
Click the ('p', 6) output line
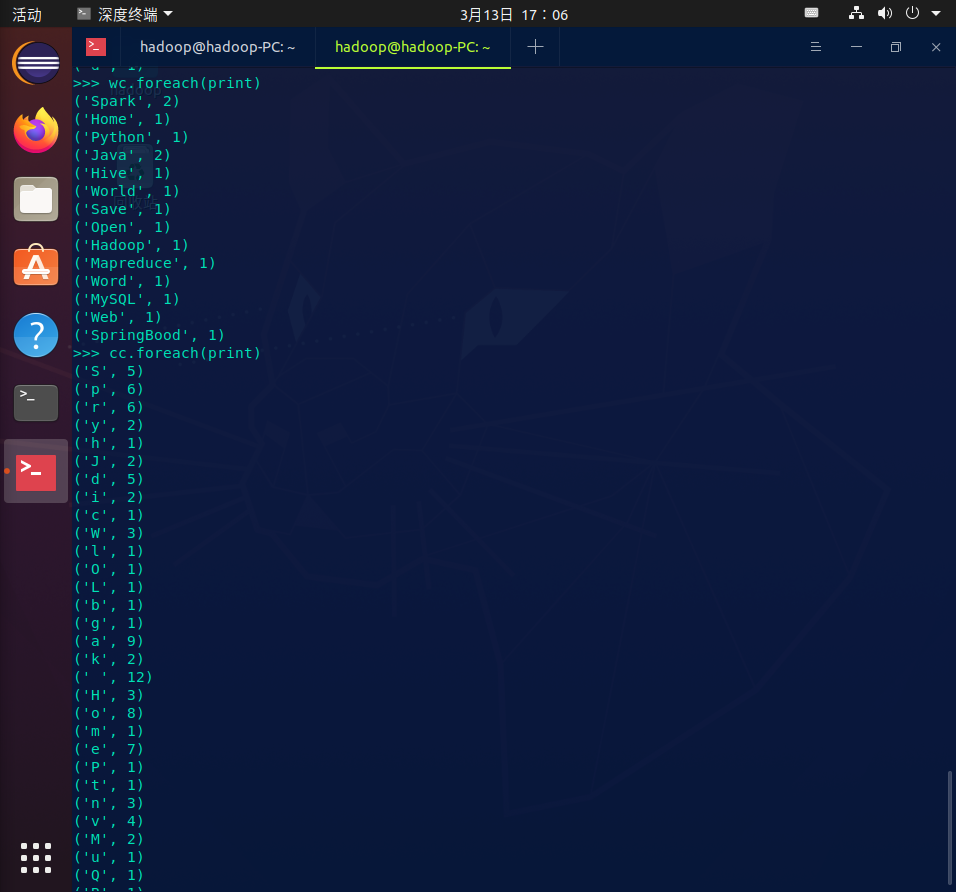(109, 389)
